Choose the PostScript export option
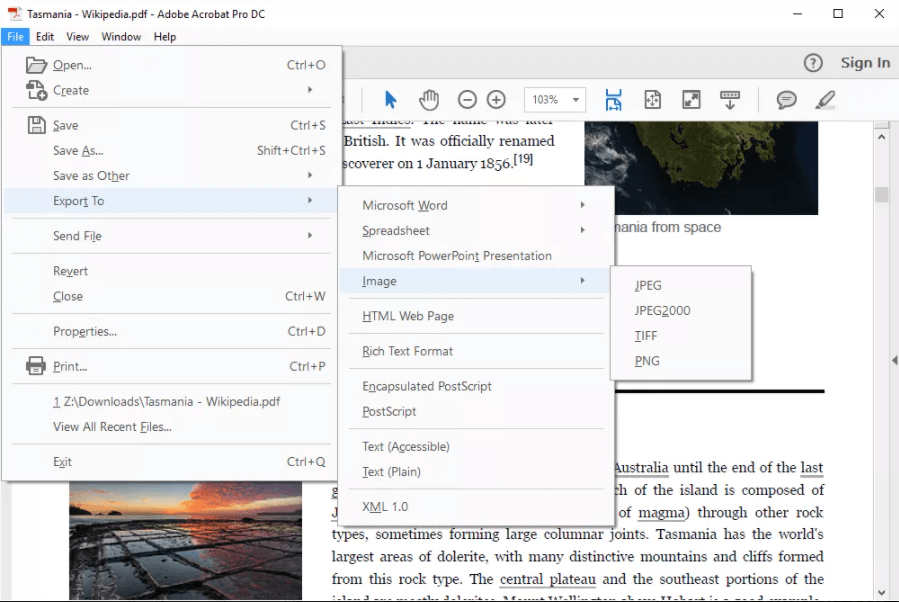The width and height of the screenshot is (899, 602). (x=475, y=411)
